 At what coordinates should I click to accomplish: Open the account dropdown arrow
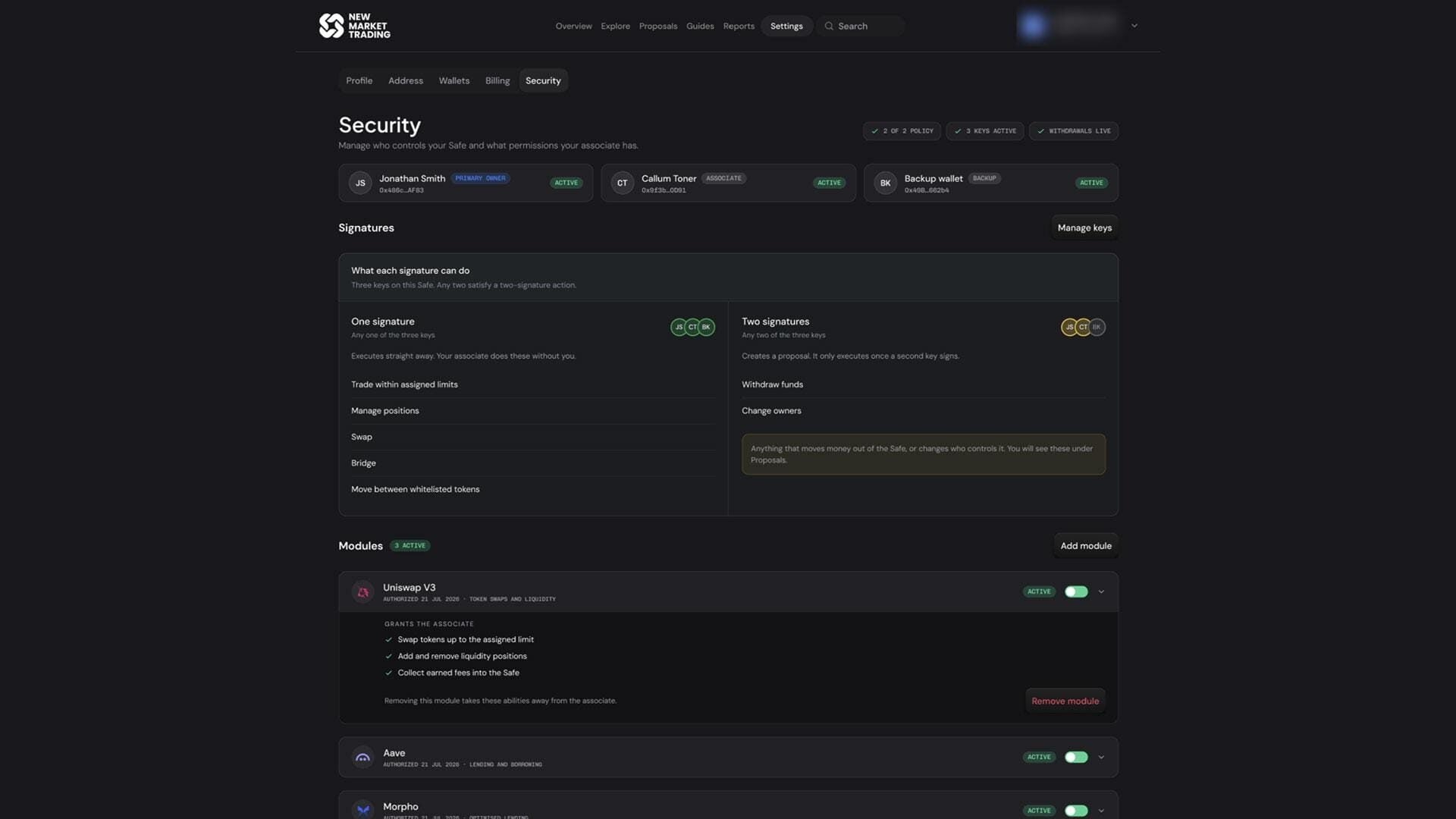pyautogui.click(x=1134, y=26)
